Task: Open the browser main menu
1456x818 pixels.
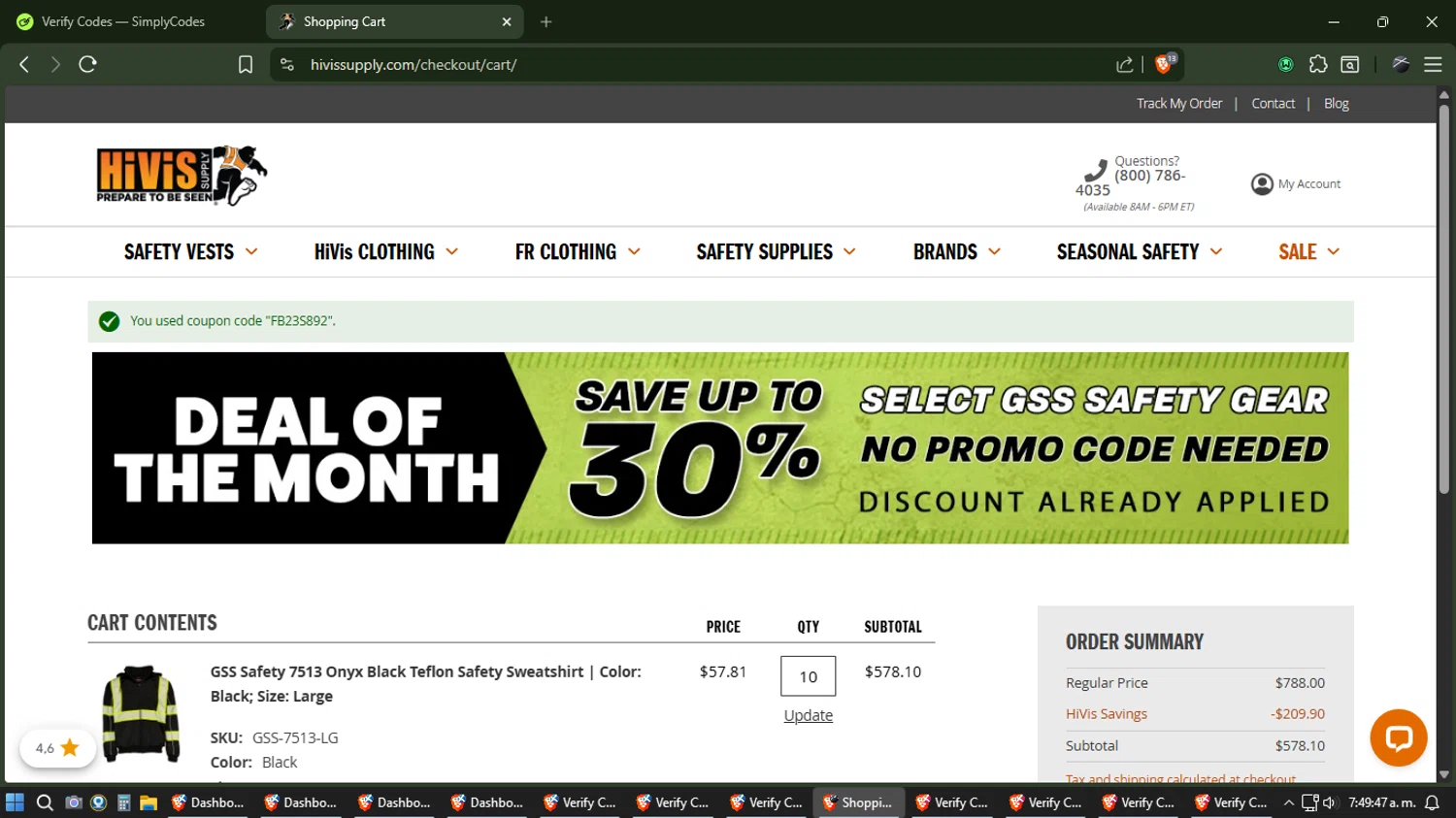Action: (x=1433, y=64)
